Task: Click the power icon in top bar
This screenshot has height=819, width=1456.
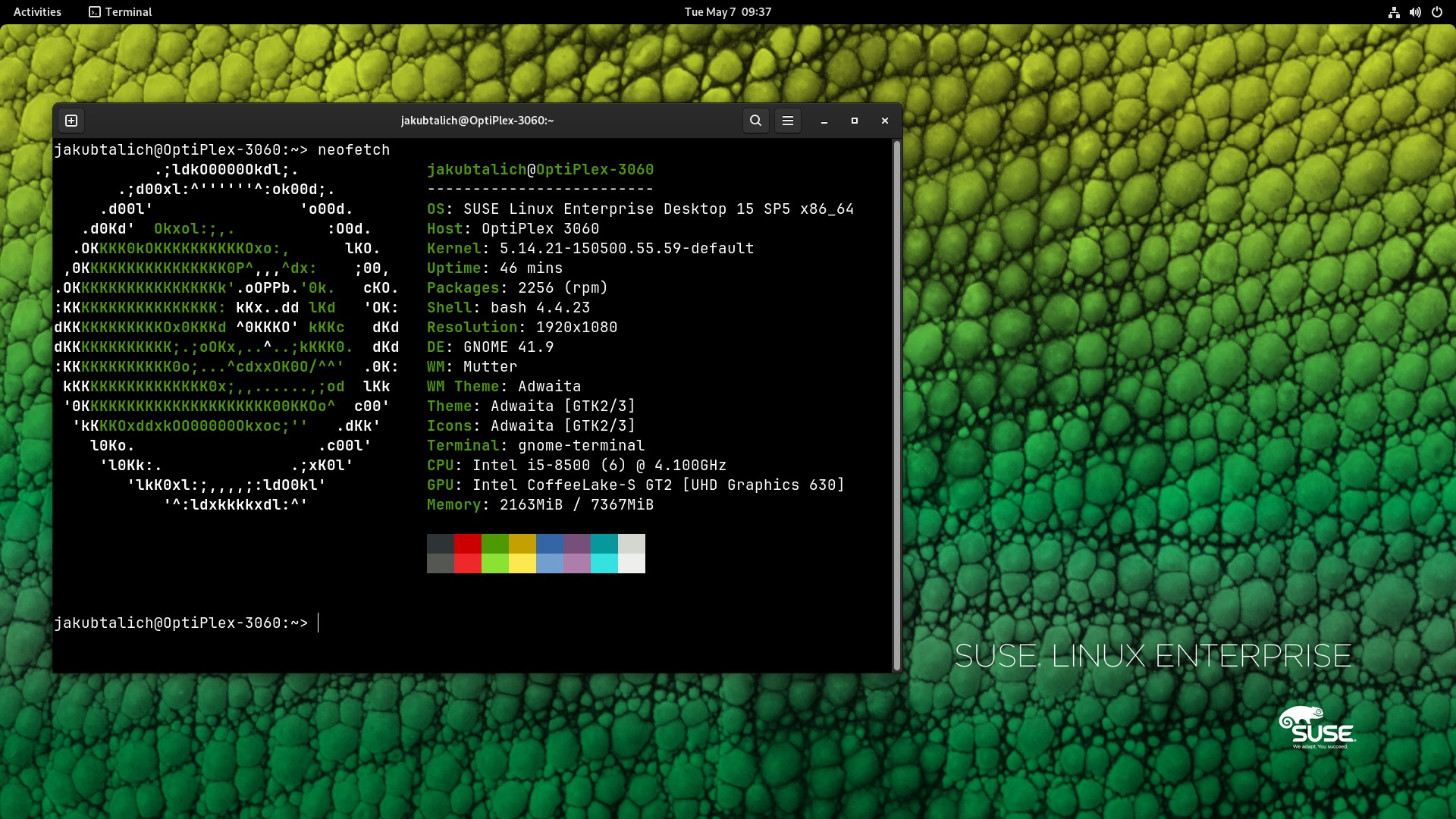Action: coord(1436,12)
